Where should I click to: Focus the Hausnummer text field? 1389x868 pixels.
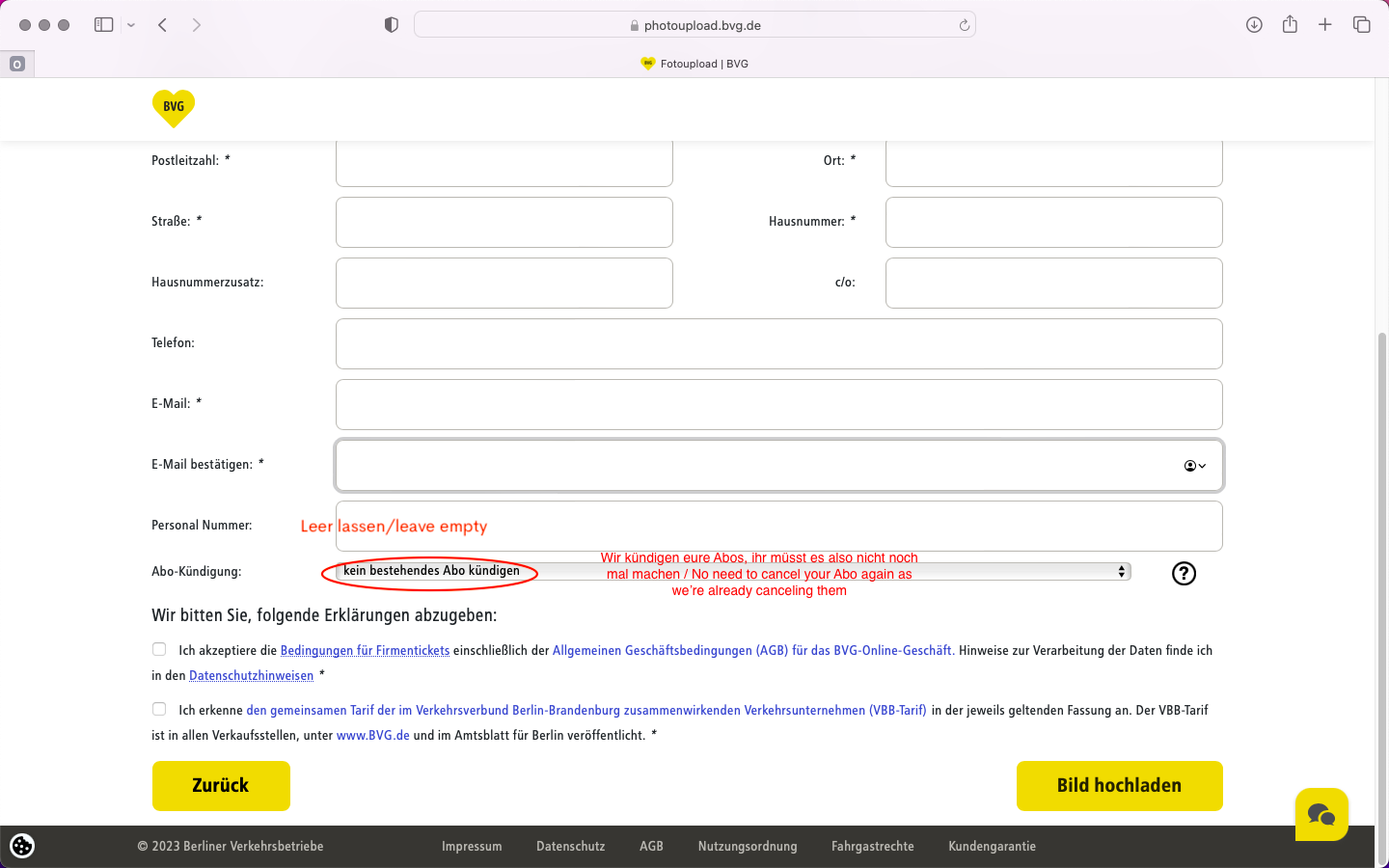[1054, 223]
